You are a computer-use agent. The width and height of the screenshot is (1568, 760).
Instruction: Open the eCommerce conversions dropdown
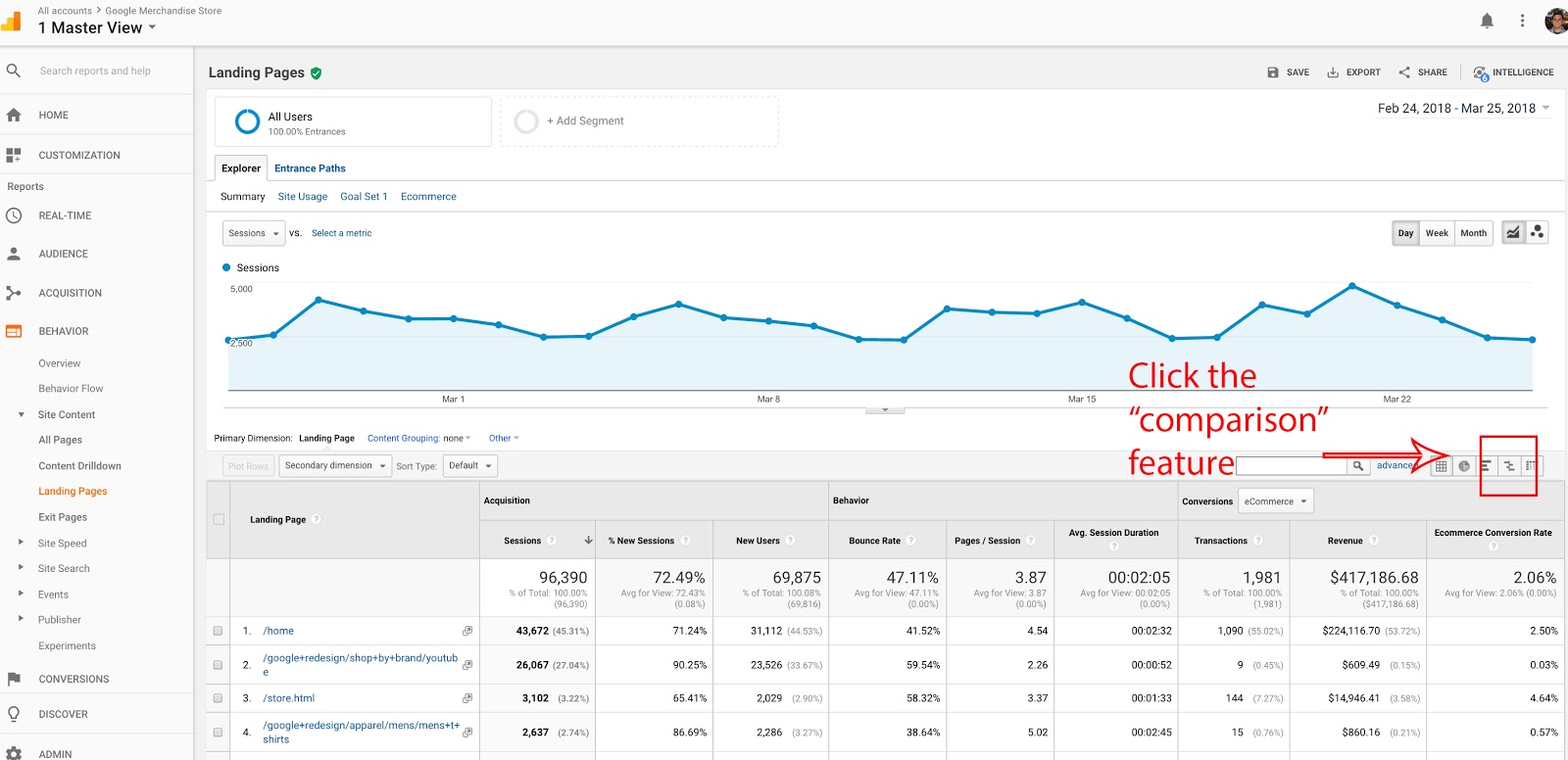click(x=1275, y=501)
